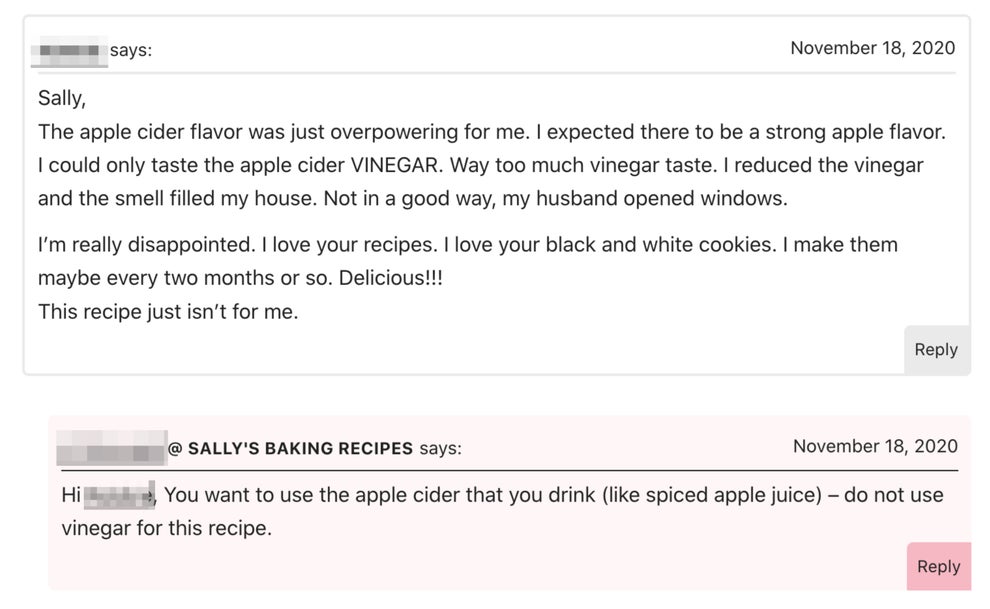Screen dimensions: 990x609
Task: Click the timestamp on Sally's reply comment
Action: [875, 446]
